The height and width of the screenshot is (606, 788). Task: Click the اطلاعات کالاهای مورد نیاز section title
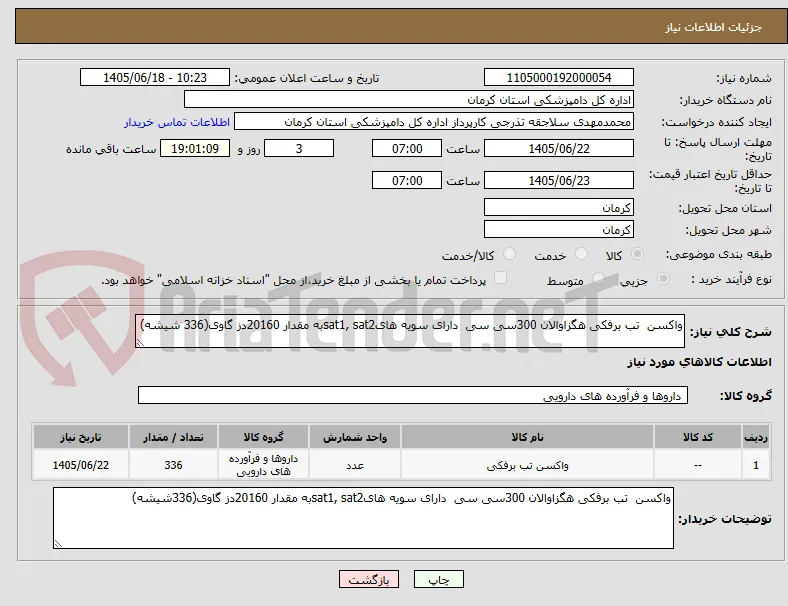point(699,362)
